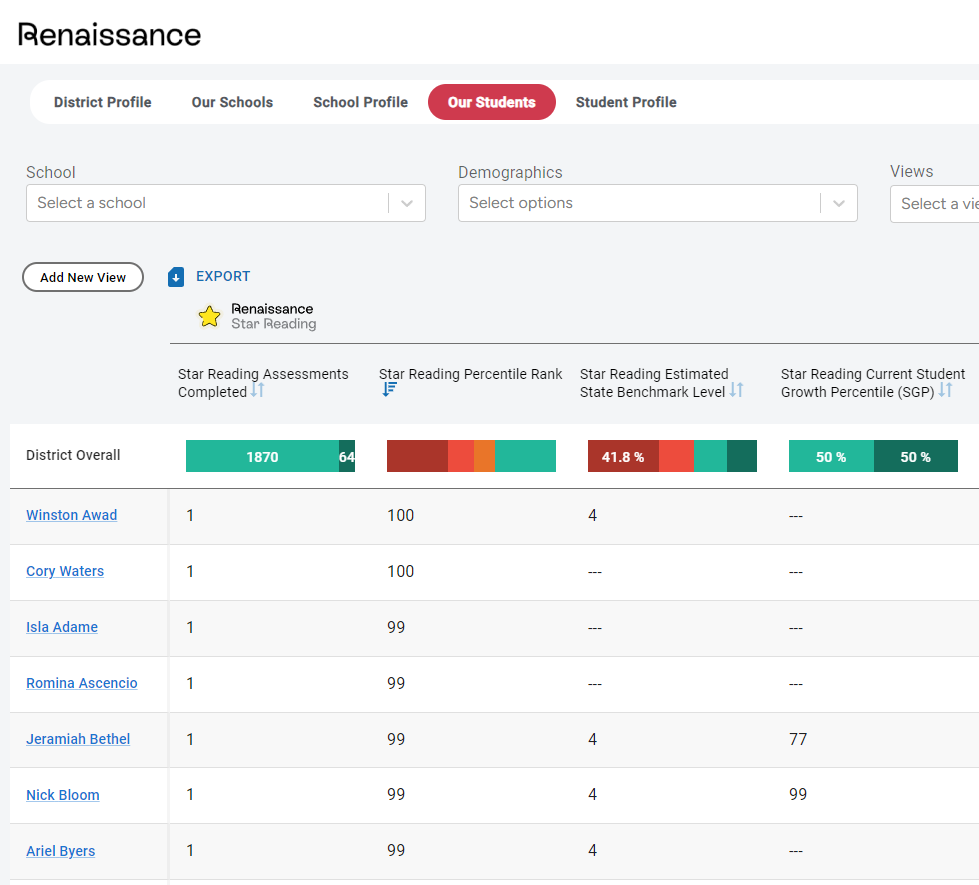Click Jeramiah Bethel's SGP value 77
This screenshot has height=885, width=979.
point(798,739)
